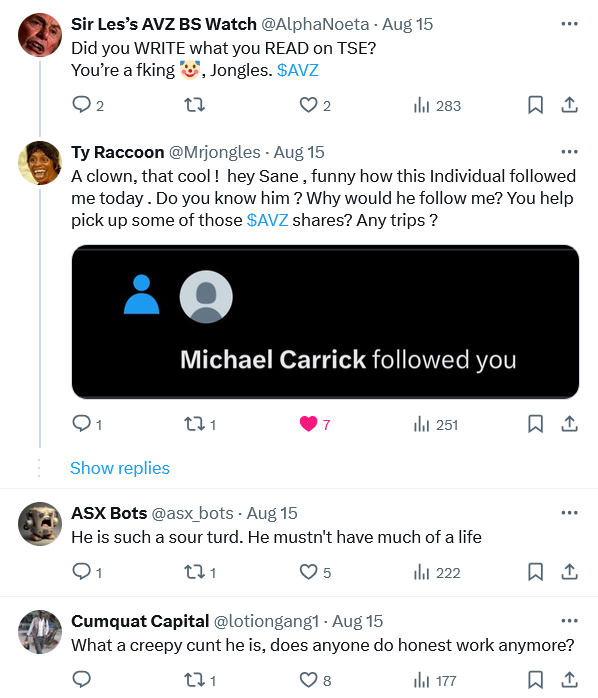Open more options for Sir Les's tweet
598x698 pixels.
pyautogui.click(x=570, y=24)
